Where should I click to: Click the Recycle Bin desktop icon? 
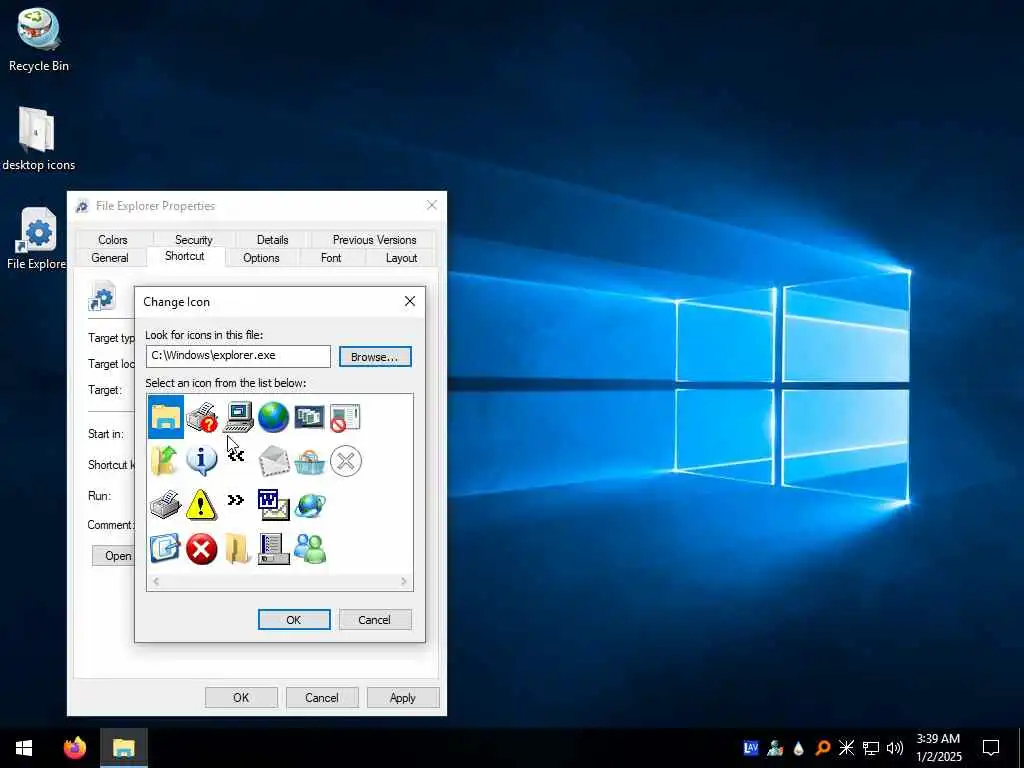[39, 39]
